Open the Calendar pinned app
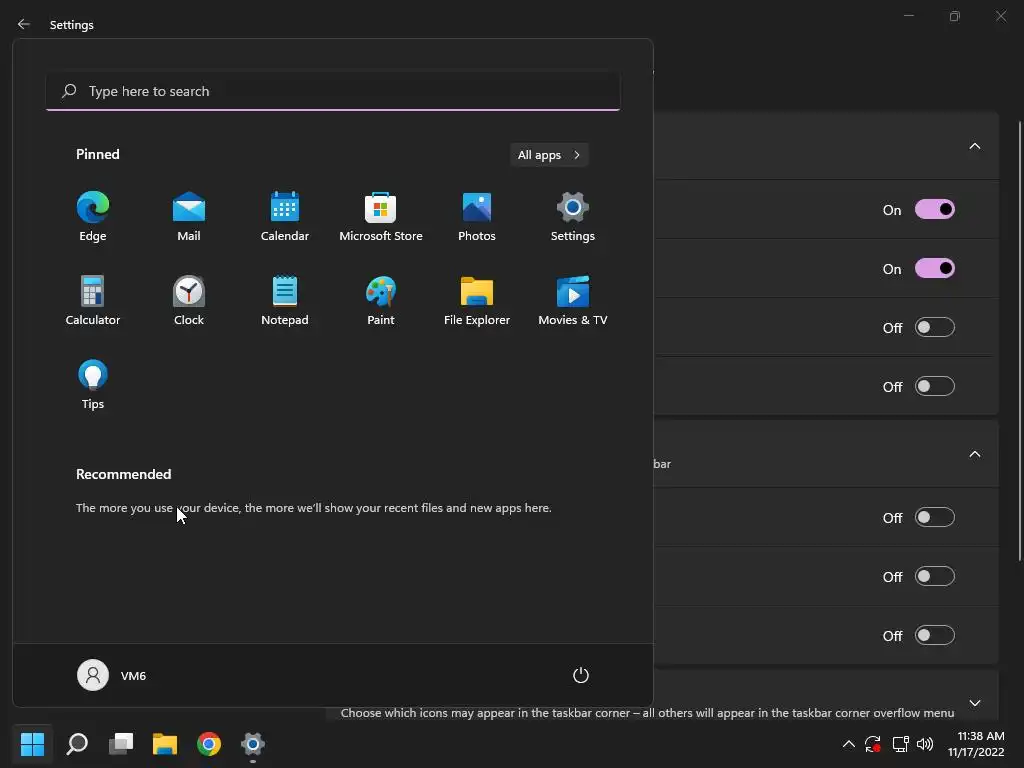This screenshot has height=768, width=1024. coord(285,217)
